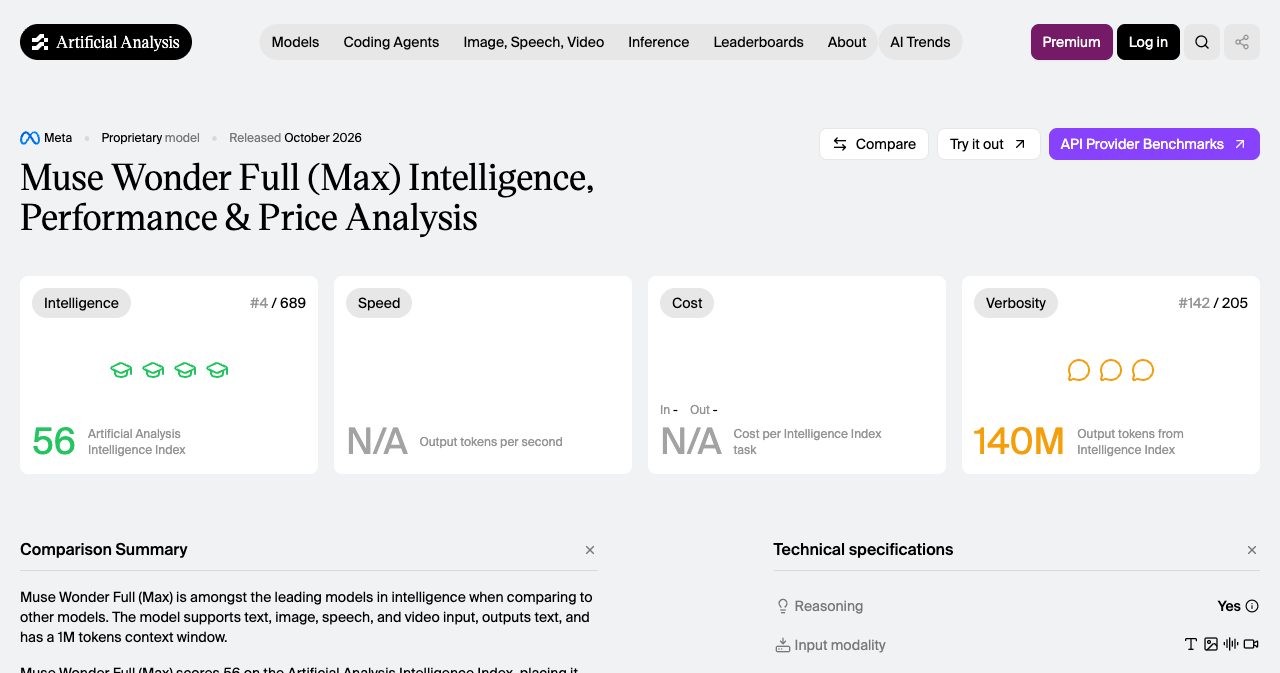The image size is (1280, 673).
Task: Click the Cost card label
Action: [687, 303]
